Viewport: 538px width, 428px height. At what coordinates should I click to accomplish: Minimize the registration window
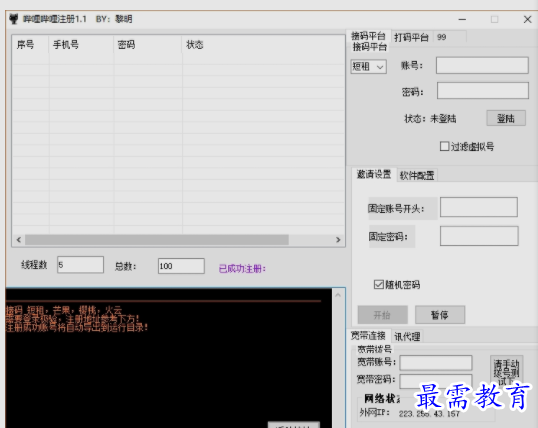point(462,20)
